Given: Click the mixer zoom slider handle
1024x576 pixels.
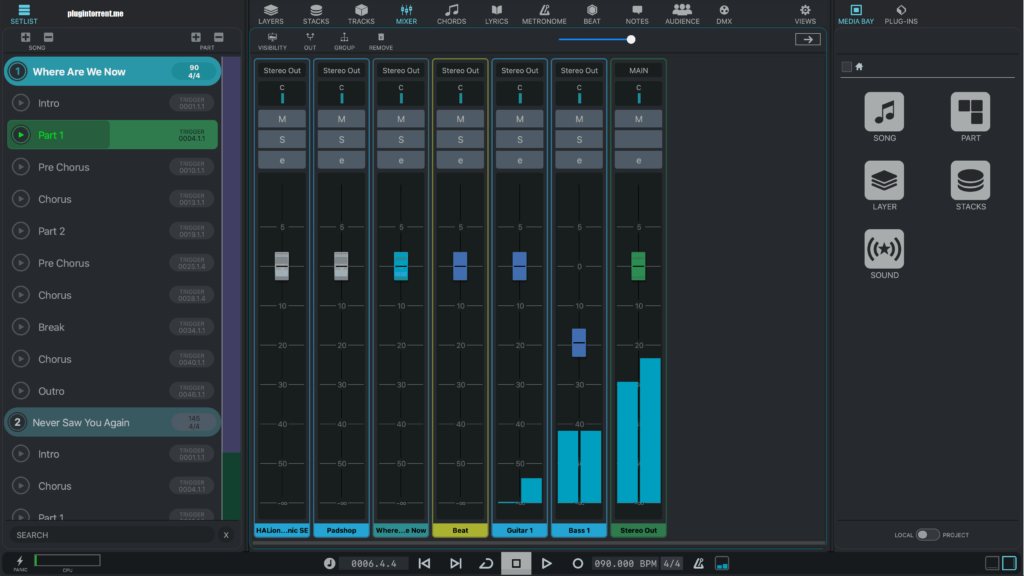Looking at the screenshot, I should (631, 40).
